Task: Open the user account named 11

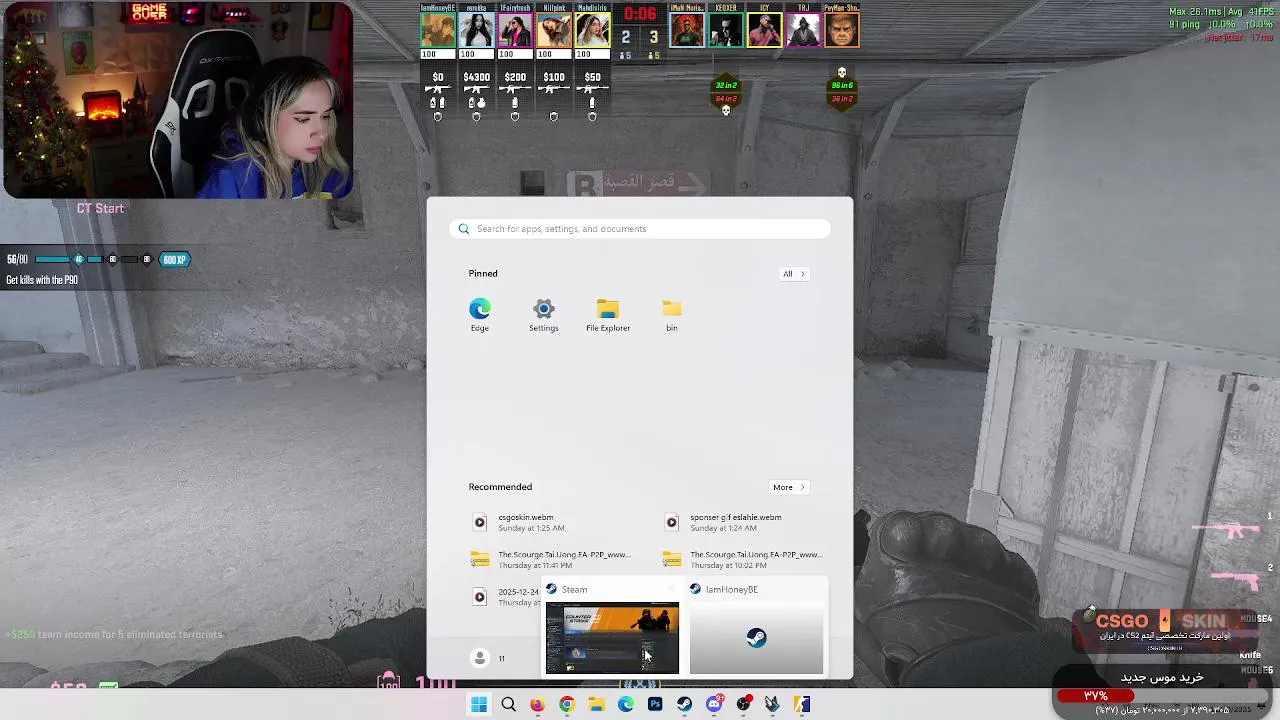Action: pos(489,658)
